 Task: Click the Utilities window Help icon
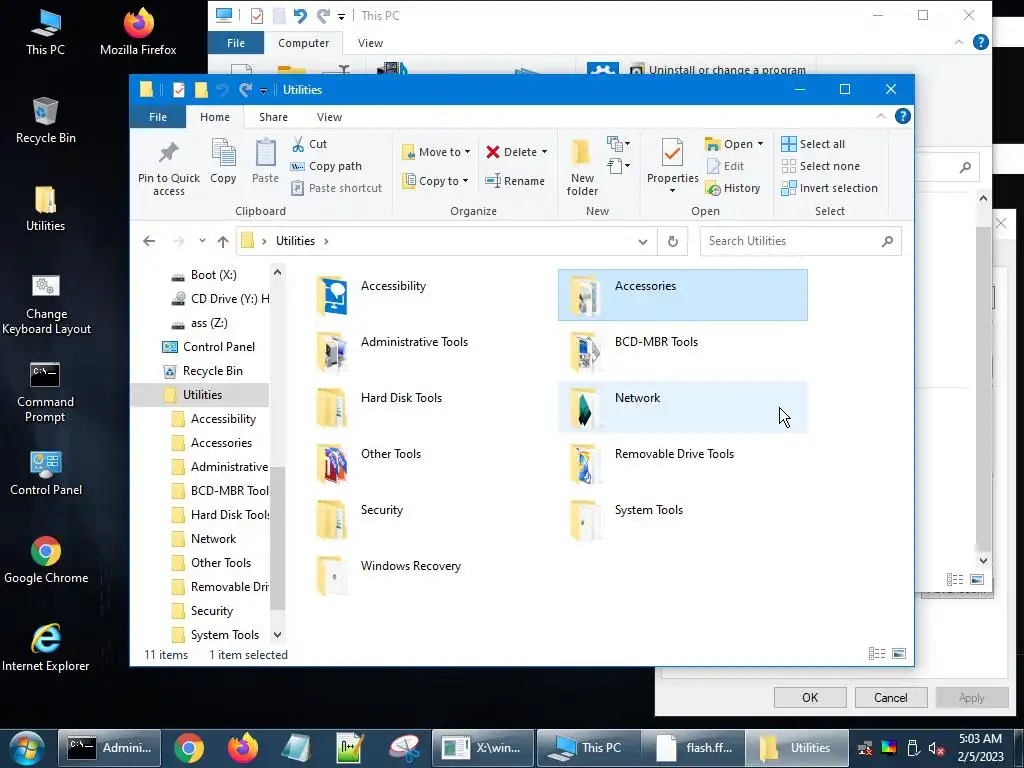coord(903,116)
